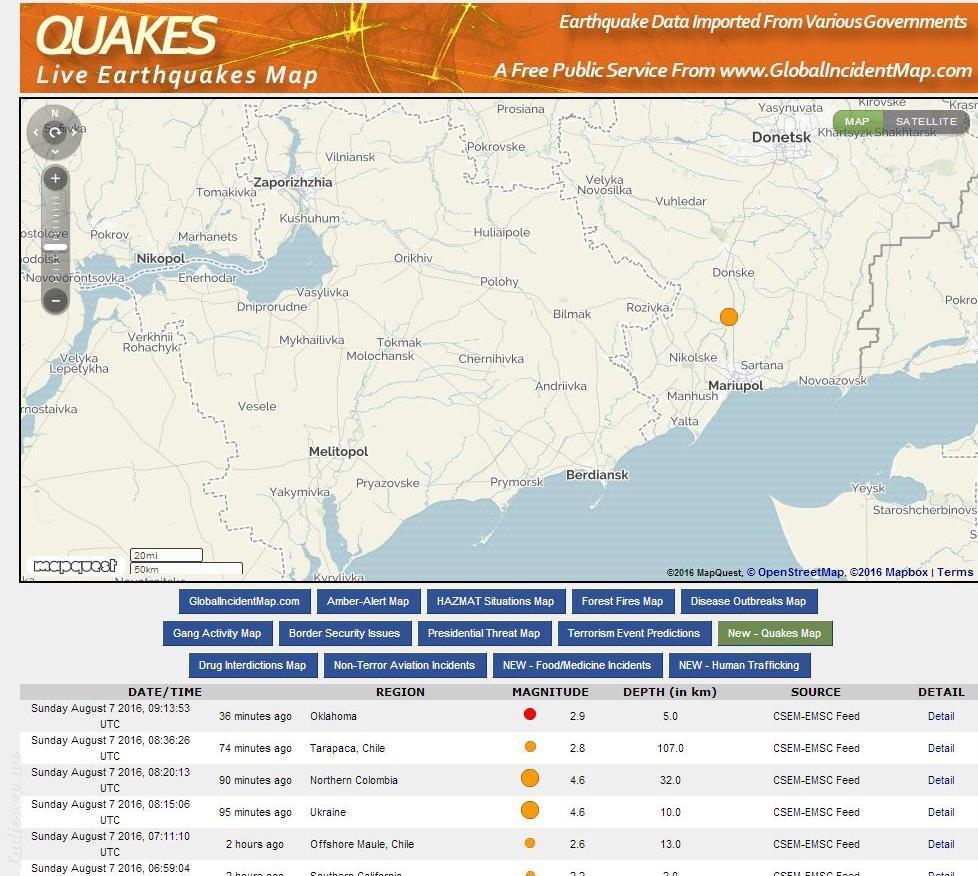Viewport: 978px width, 876px height.
Task: Open Detail link for Oklahoma quake
Action: (x=941, y=716)
